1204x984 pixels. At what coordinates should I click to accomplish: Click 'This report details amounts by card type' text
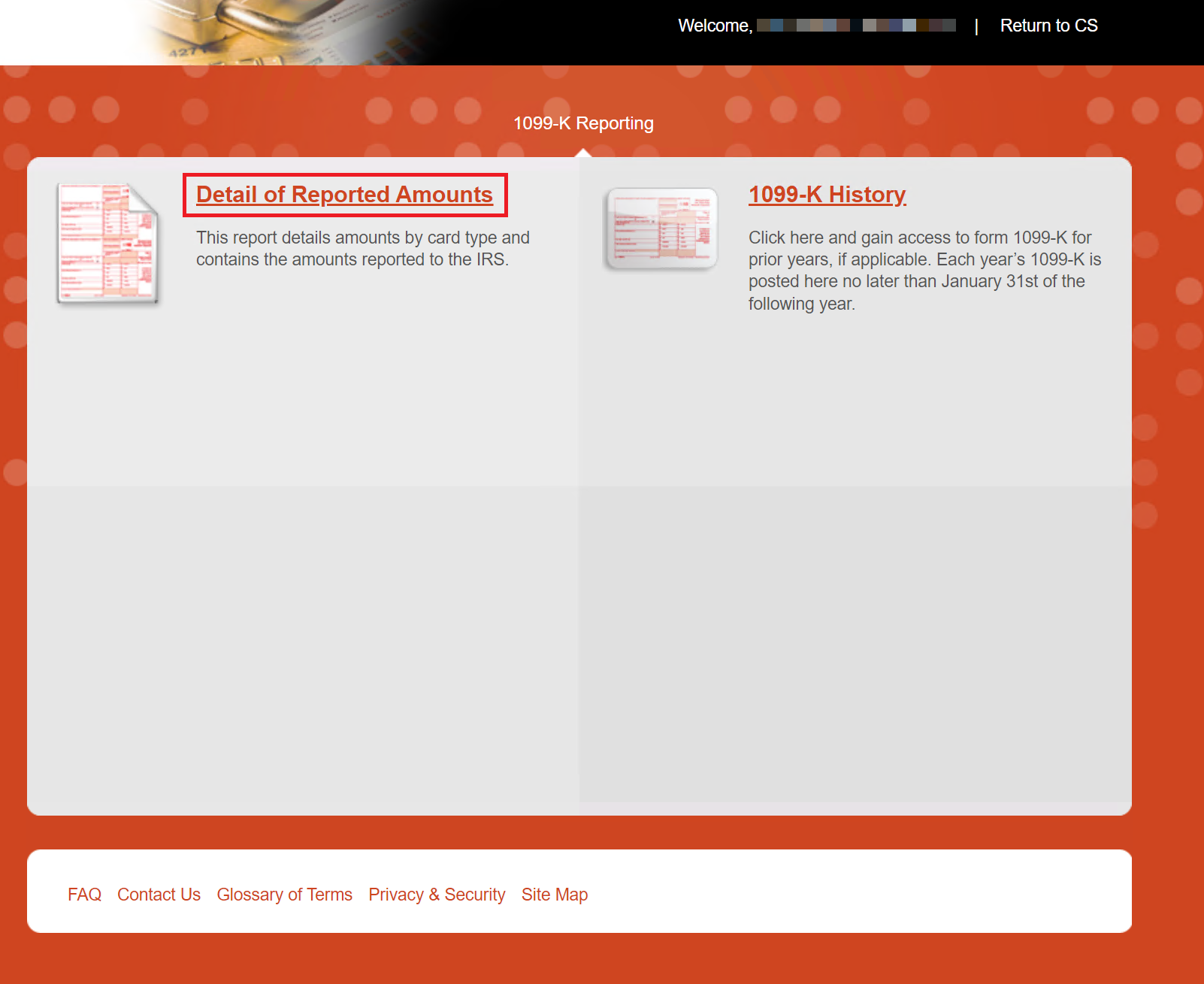click(363, 248)
